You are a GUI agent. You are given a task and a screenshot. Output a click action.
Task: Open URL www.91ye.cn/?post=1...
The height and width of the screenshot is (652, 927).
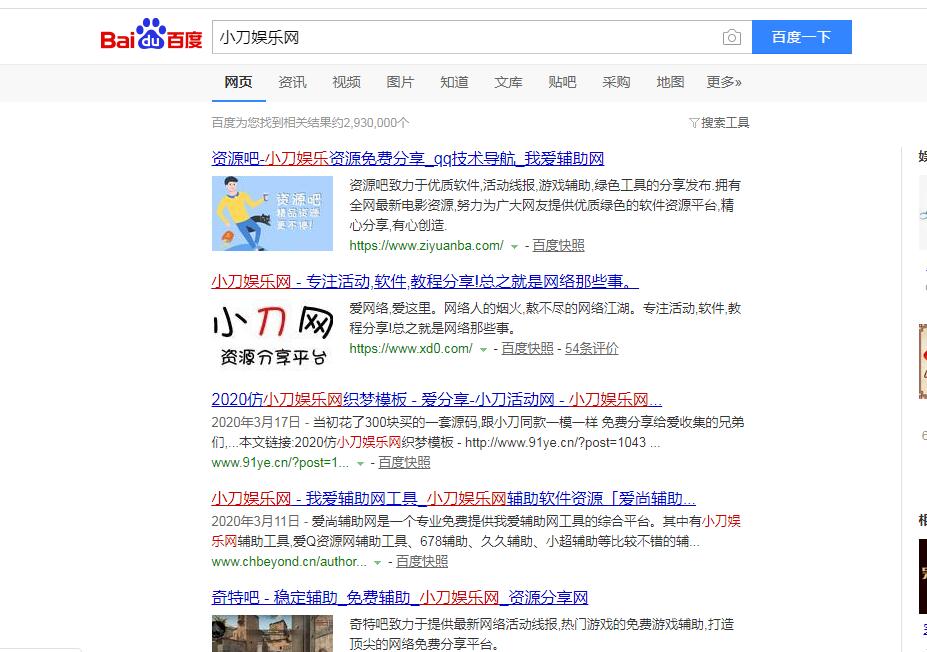[280, 462]
